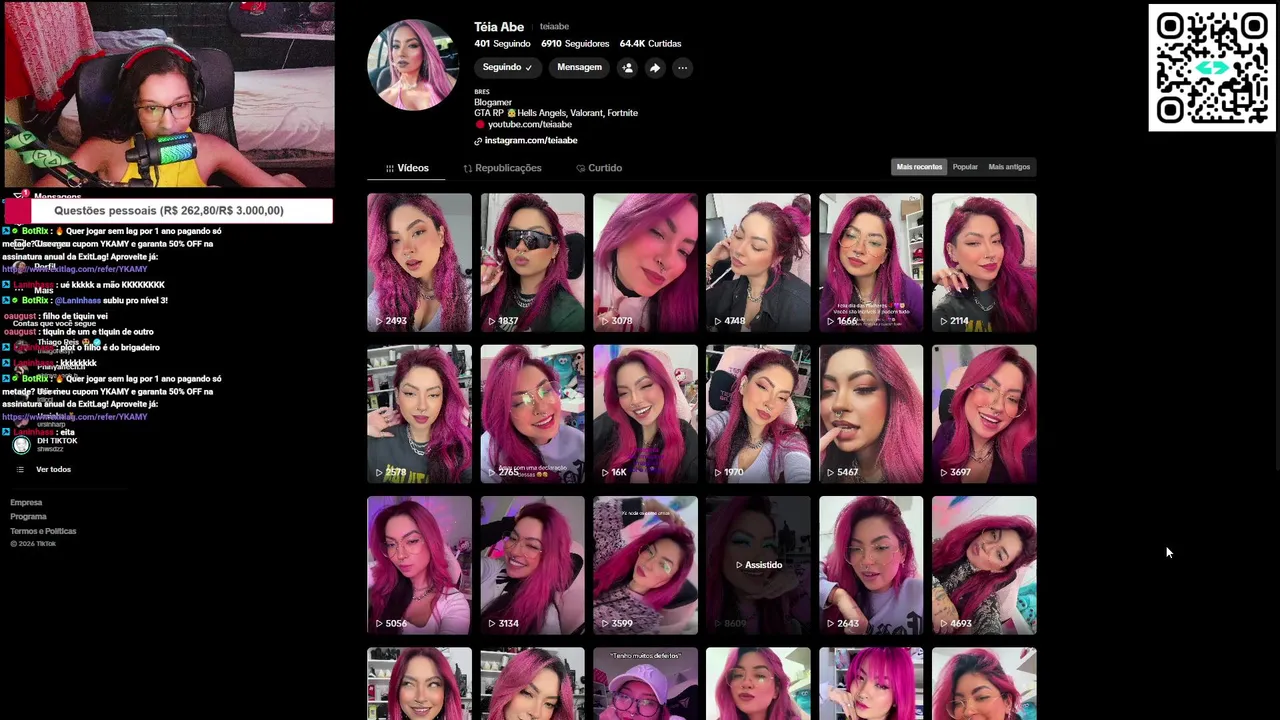Open the three-dots more options button

pos(682,68)
